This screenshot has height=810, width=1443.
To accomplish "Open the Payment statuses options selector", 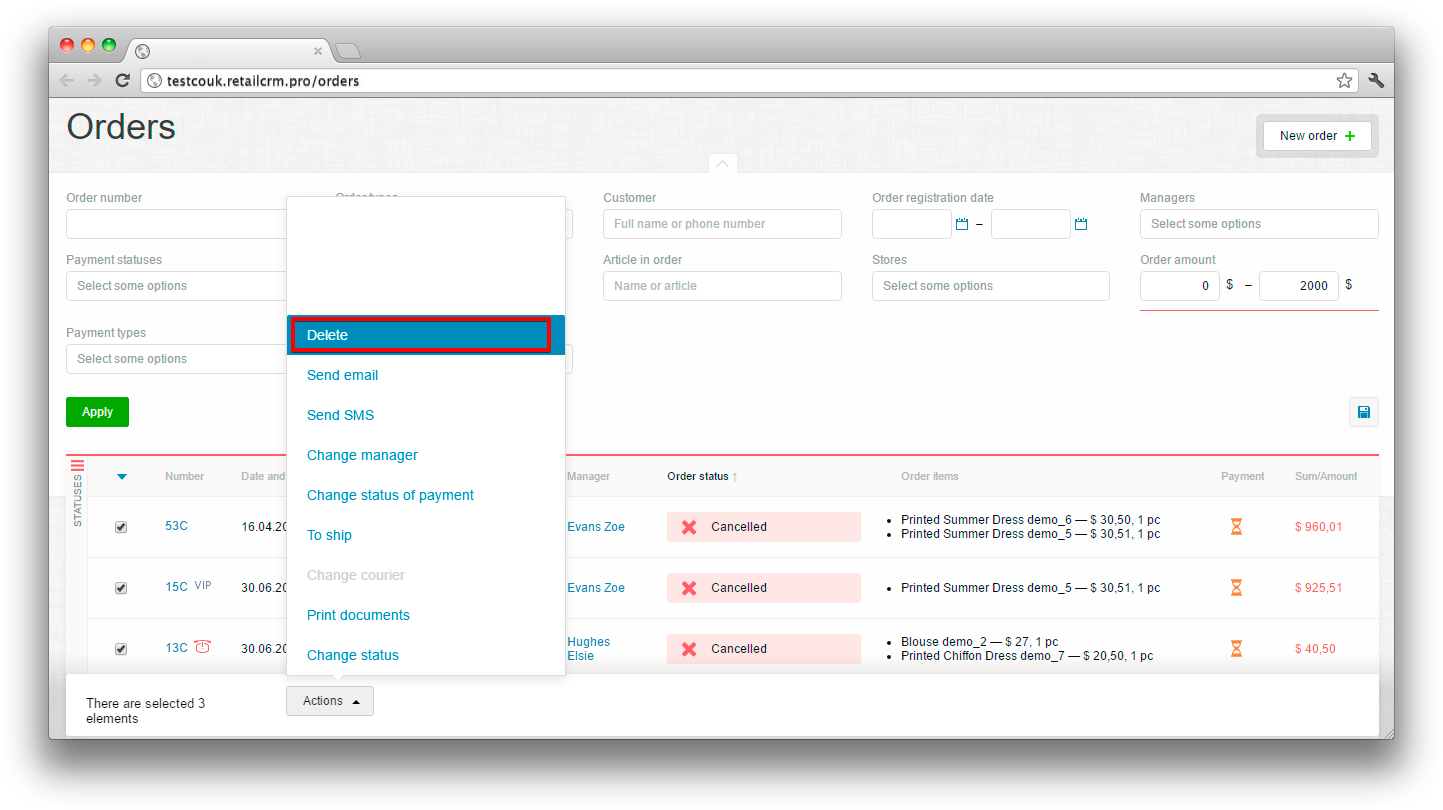I will [x=177, y=286].
